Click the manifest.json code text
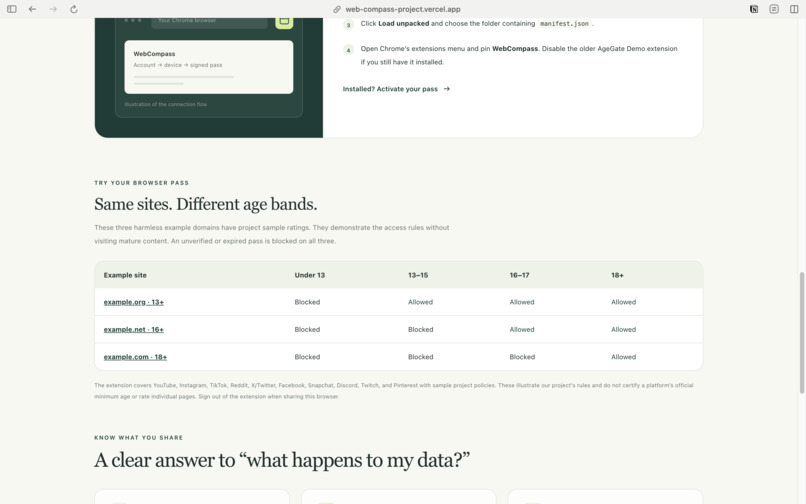806x504 pixels. point(564,24)
